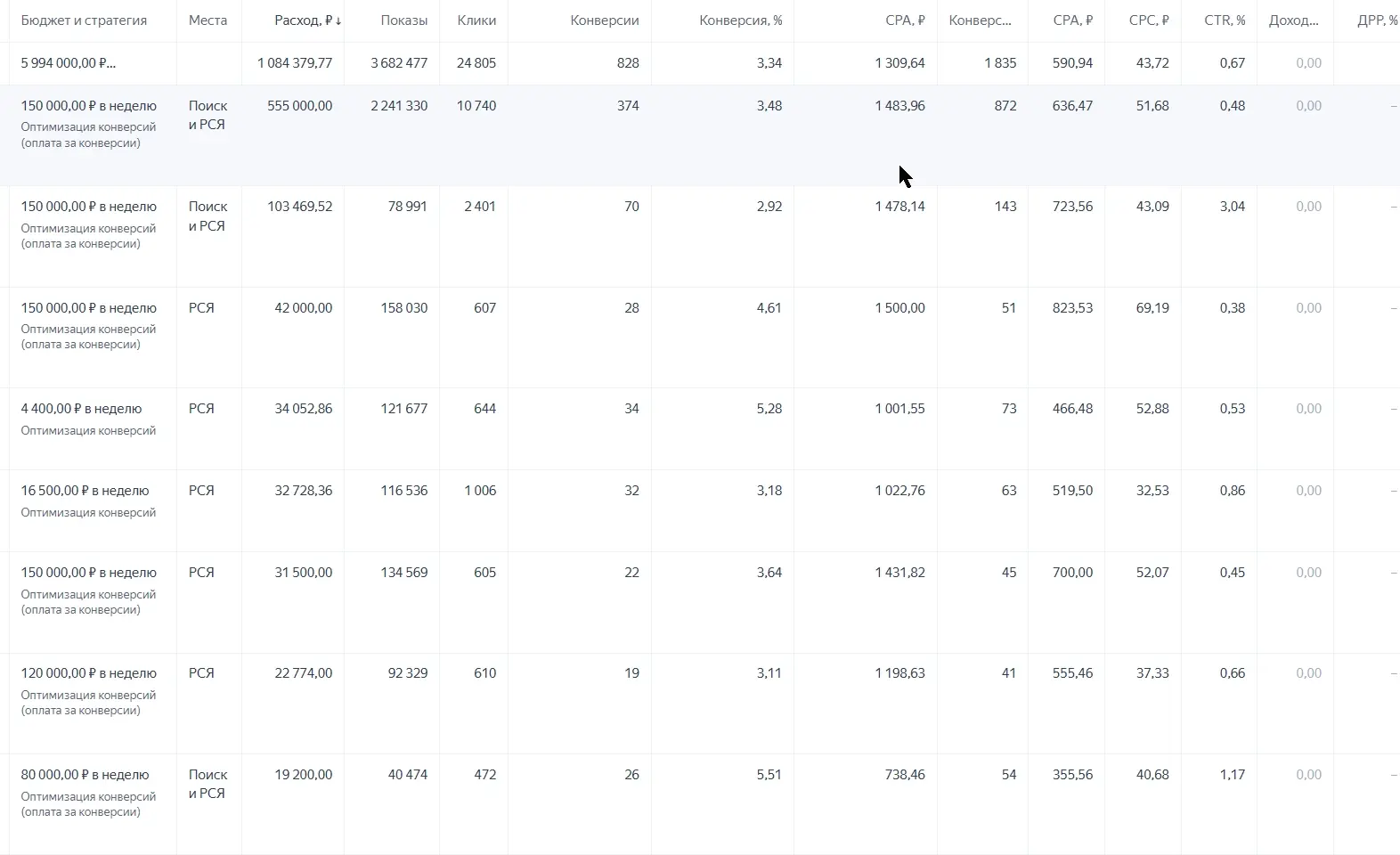1400x855 pixels.
Task: Sort table by Показы column
Action: coord(403,20)
